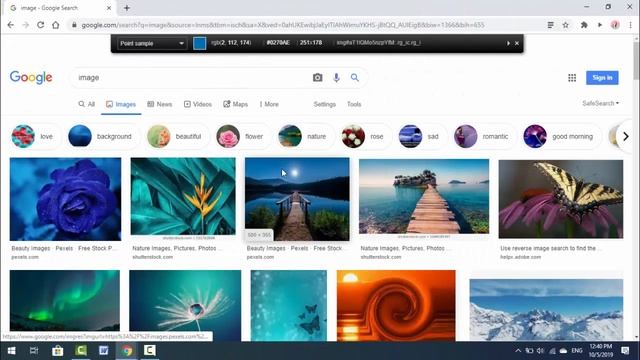The image size is (640, 360).
Task: Switch to the All results tab
Action: tap(87, 104)
